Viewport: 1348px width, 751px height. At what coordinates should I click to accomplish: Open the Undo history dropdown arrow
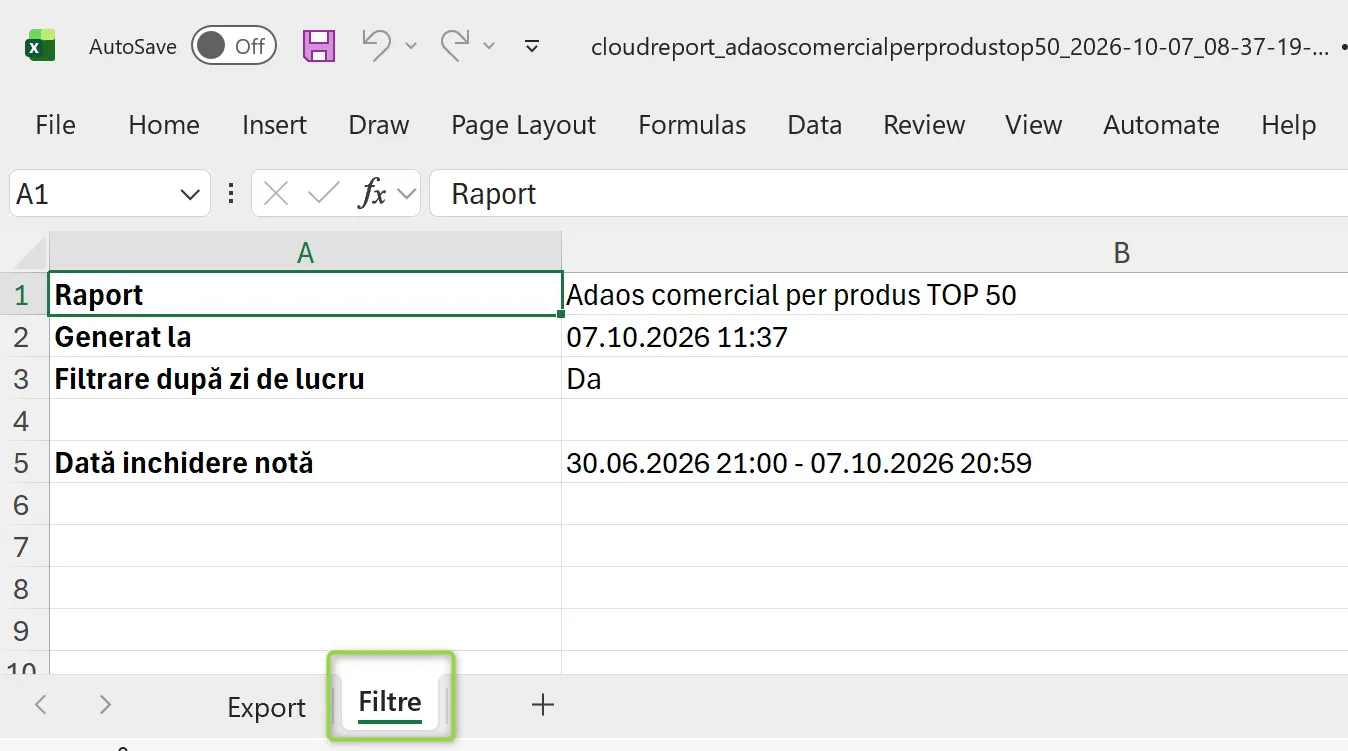tap(410, 46)
